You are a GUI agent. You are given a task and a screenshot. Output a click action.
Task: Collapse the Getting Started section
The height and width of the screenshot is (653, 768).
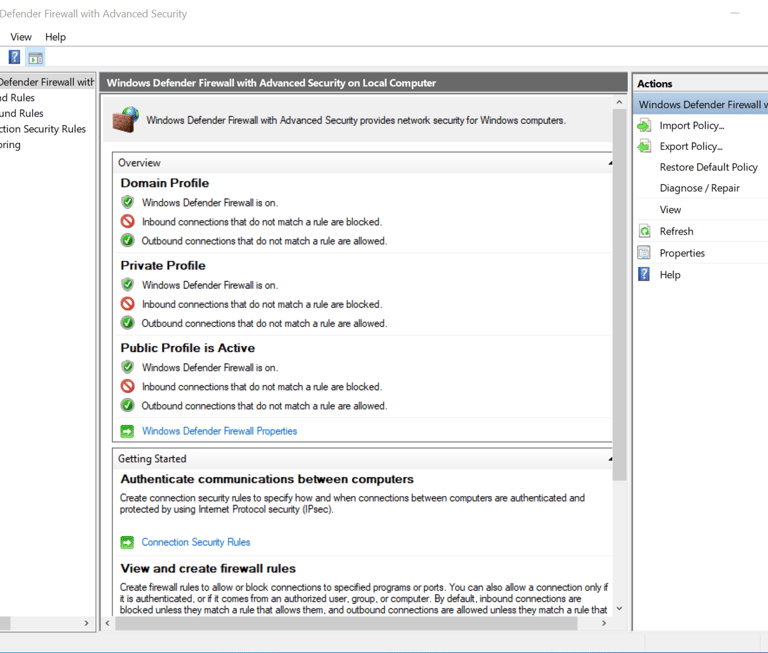[x=610, y=459]
